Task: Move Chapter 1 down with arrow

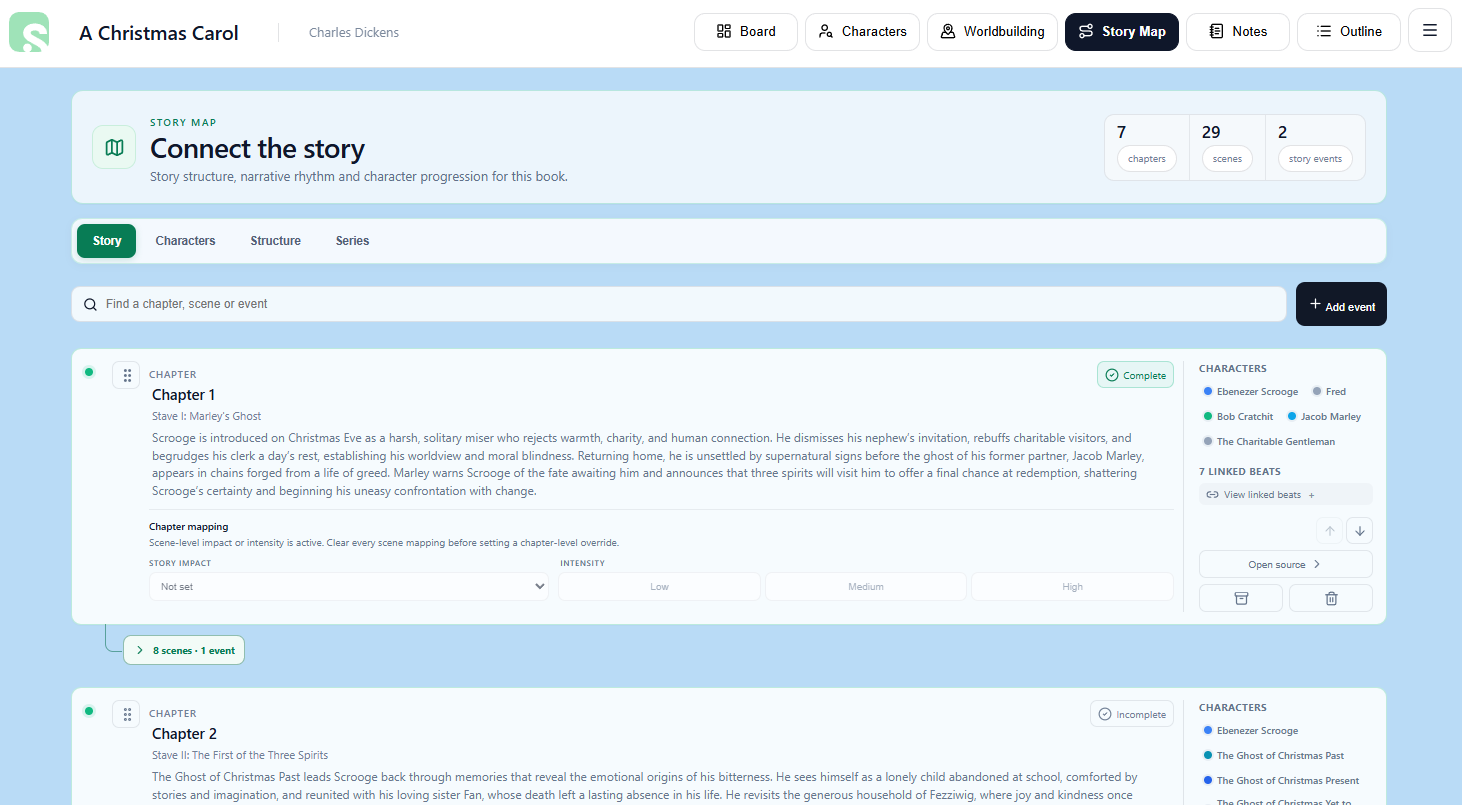Action: 1359,530
